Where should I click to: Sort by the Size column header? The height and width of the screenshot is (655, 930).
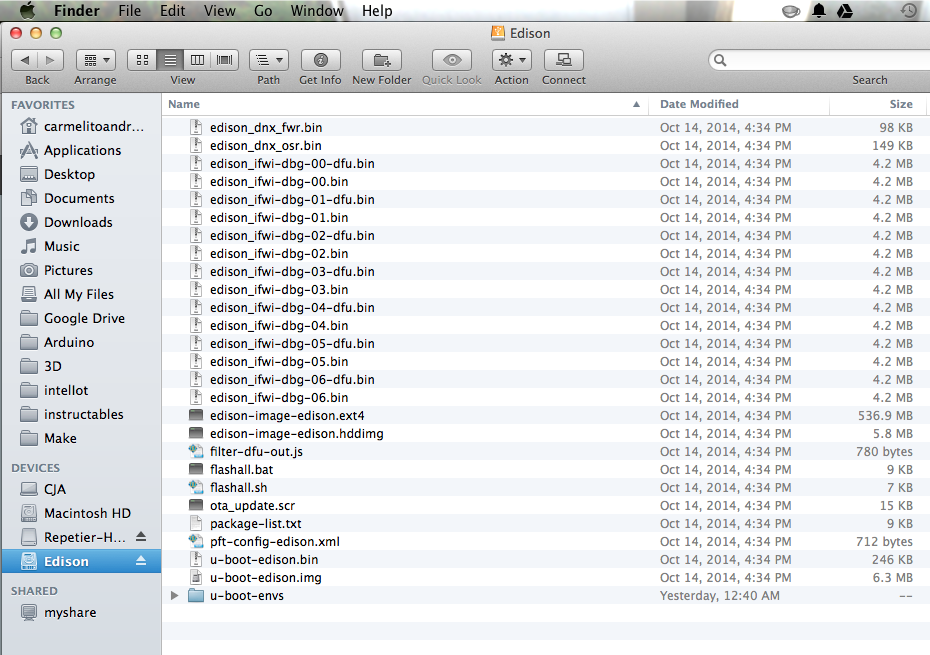coord(877,104)
